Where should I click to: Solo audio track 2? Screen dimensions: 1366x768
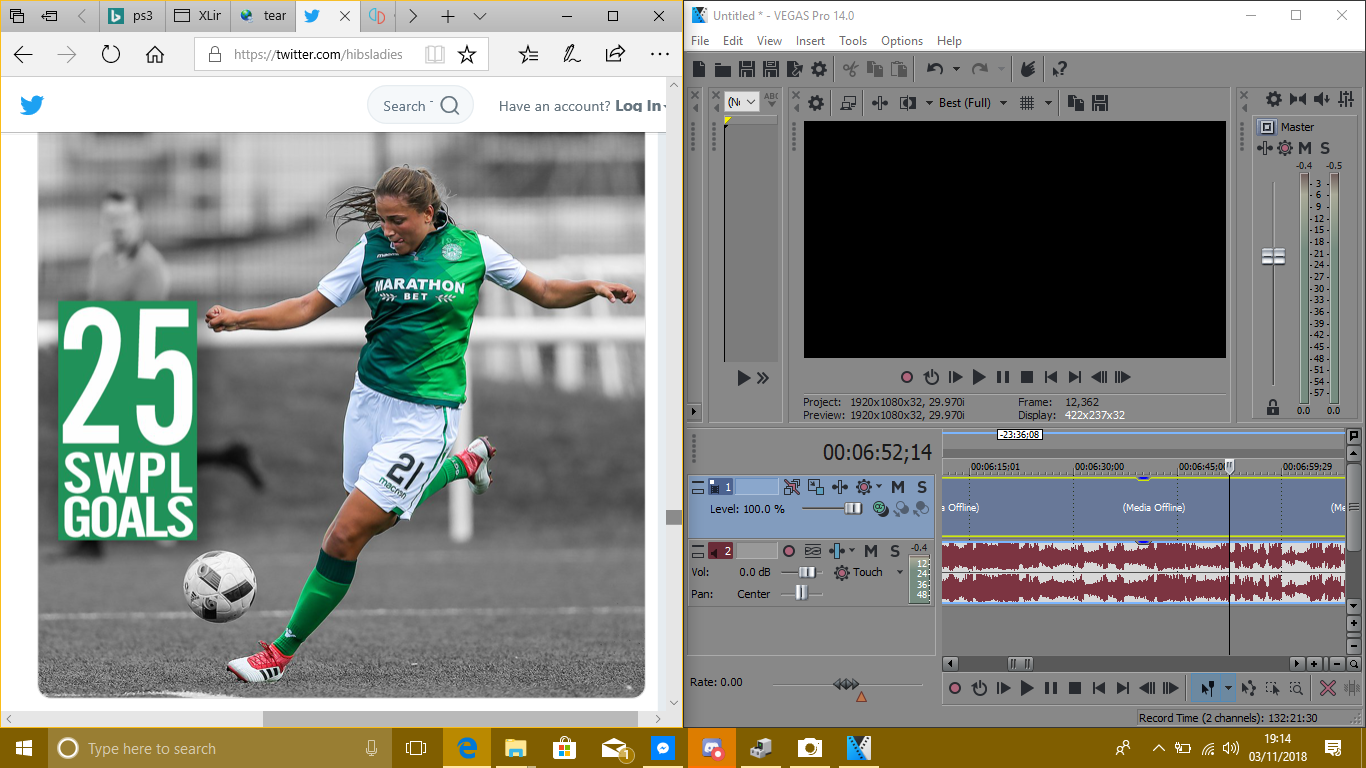[895, 551]
